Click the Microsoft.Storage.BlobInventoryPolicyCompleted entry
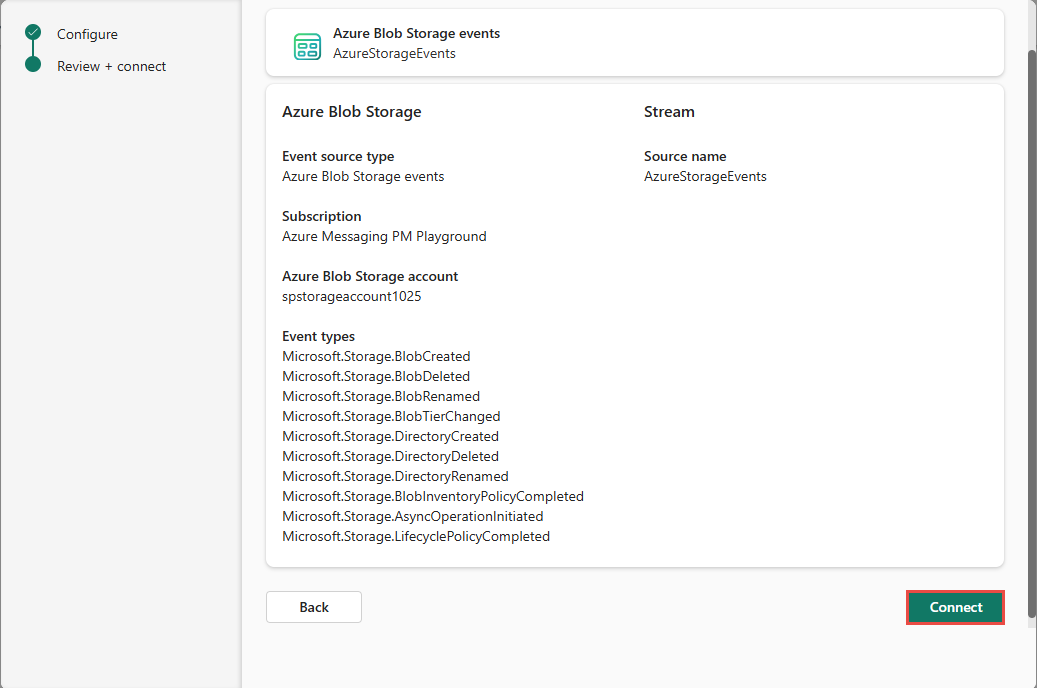The image size is (1037, 688). (432, 496)
